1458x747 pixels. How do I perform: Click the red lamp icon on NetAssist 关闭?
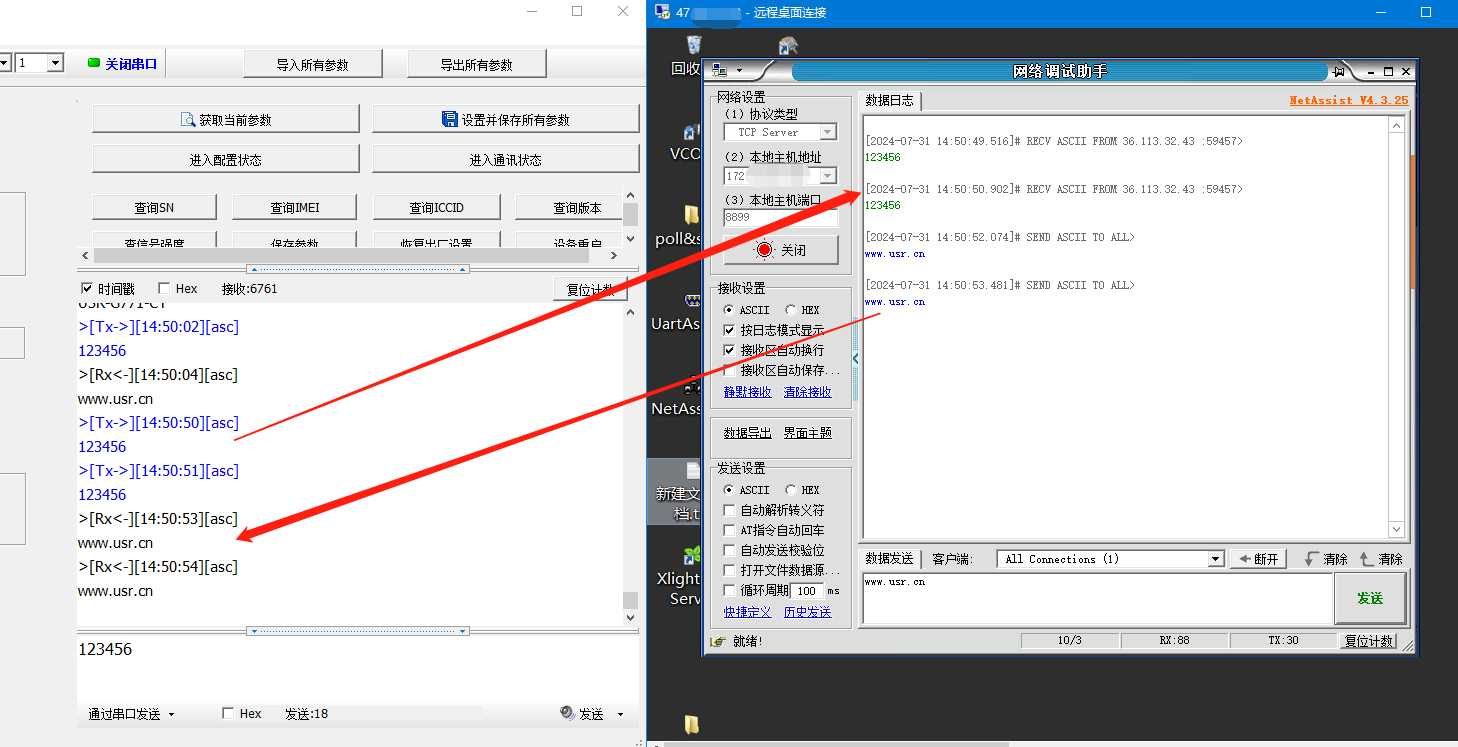(x=765, y=250)
